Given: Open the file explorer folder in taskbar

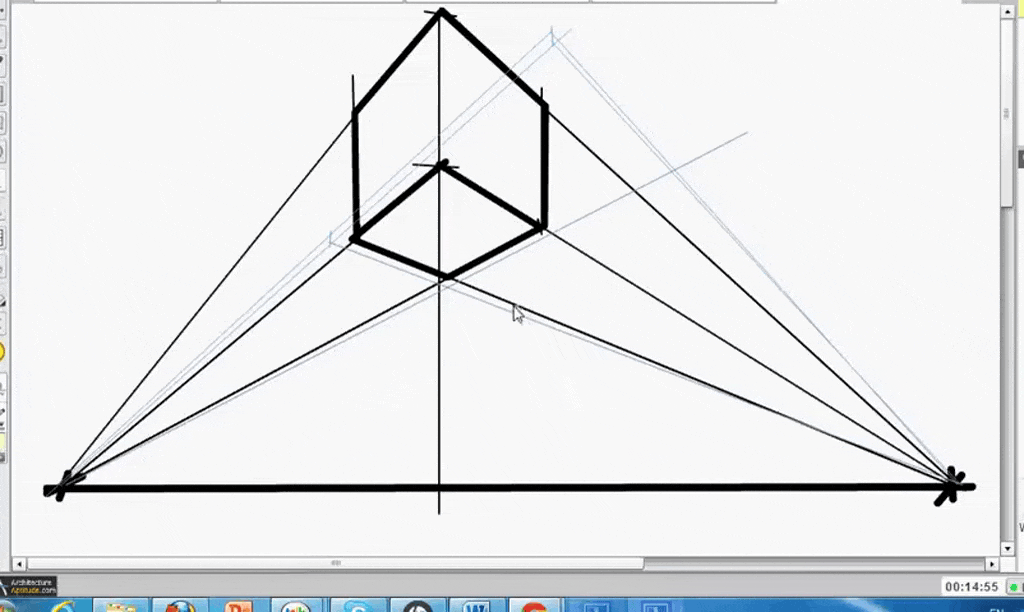Looking at the screenshot, I should coord(121,607).
